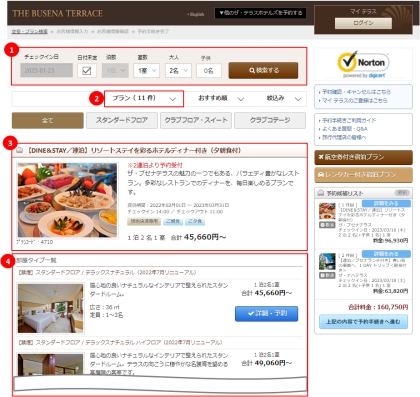
Task: Switch to the スタンダードフロア tab
Action: pyautogui.click(x=122, y=120)
